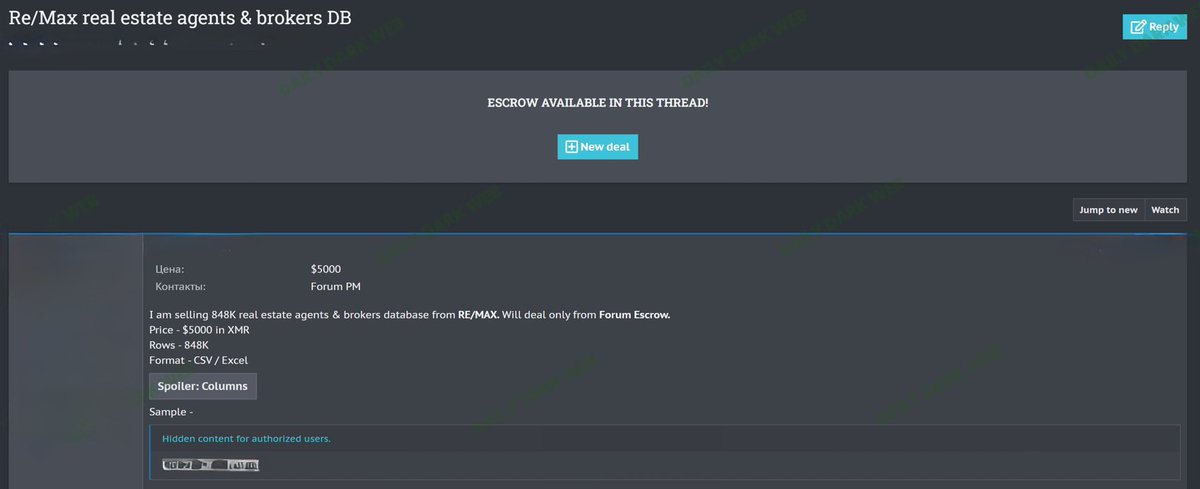Image resolution: width=1200 pixels, height=489 pixels.
Task: Click the 'ESCROW AVAILABLE IN THIS THREAD!' heading
Action: 598,103
